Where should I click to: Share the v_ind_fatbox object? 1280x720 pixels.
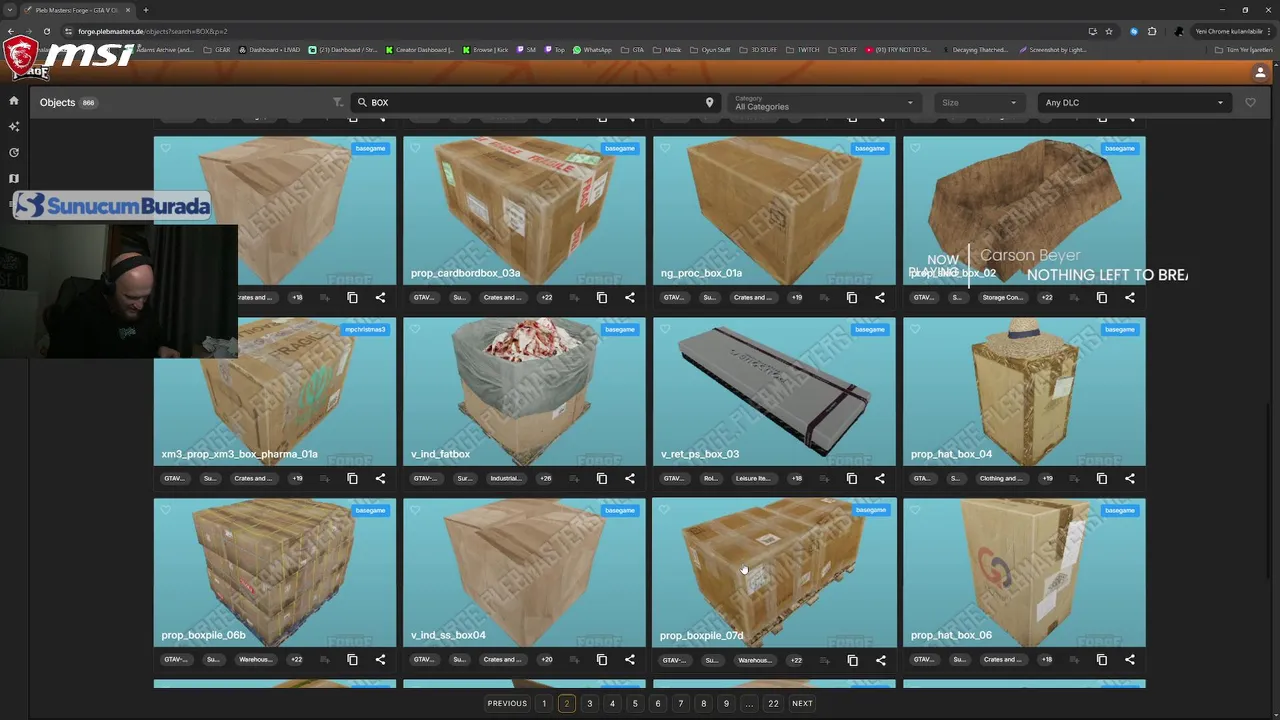pyautogui.click(x=630, y=478)
